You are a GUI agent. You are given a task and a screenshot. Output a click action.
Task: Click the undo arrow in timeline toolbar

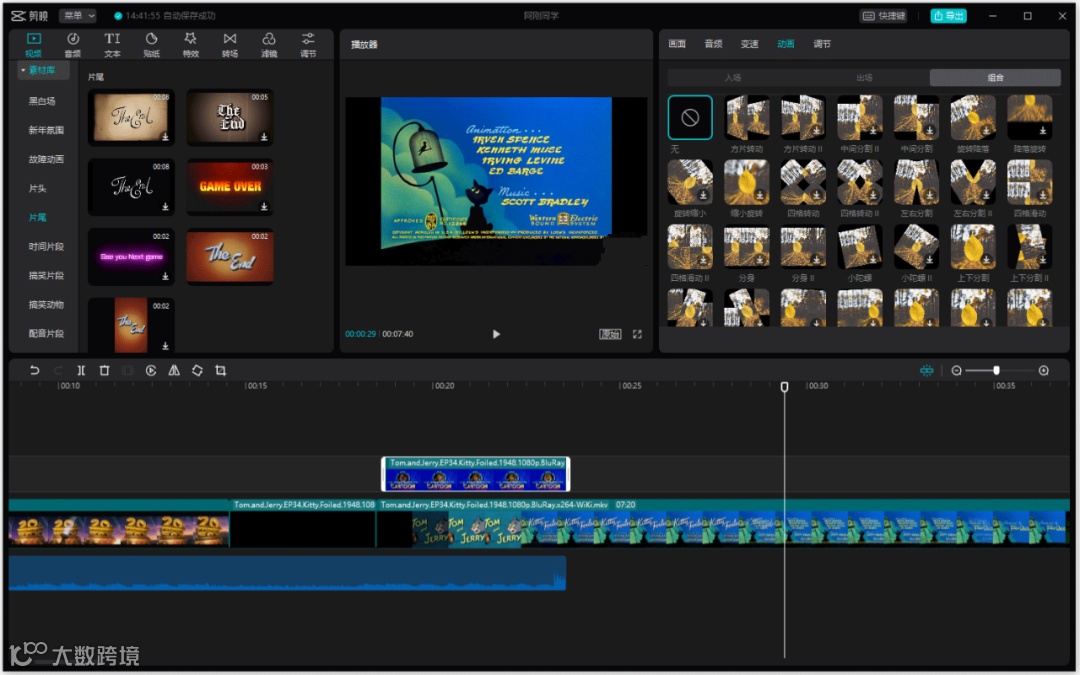point(34,371)
